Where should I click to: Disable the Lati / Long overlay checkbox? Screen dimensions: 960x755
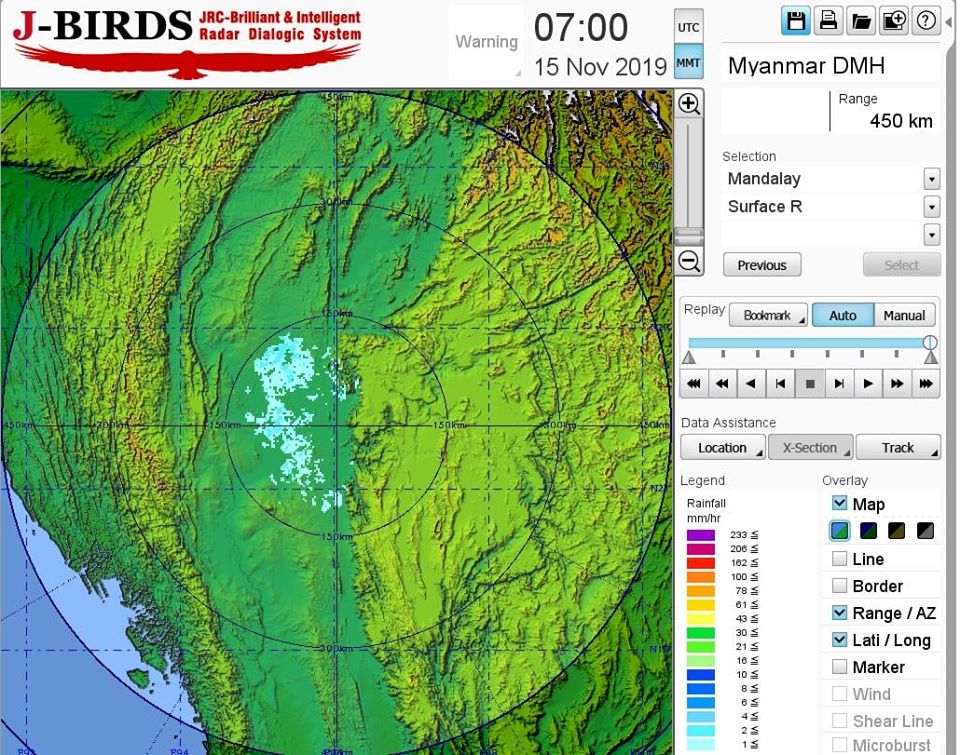840,640
